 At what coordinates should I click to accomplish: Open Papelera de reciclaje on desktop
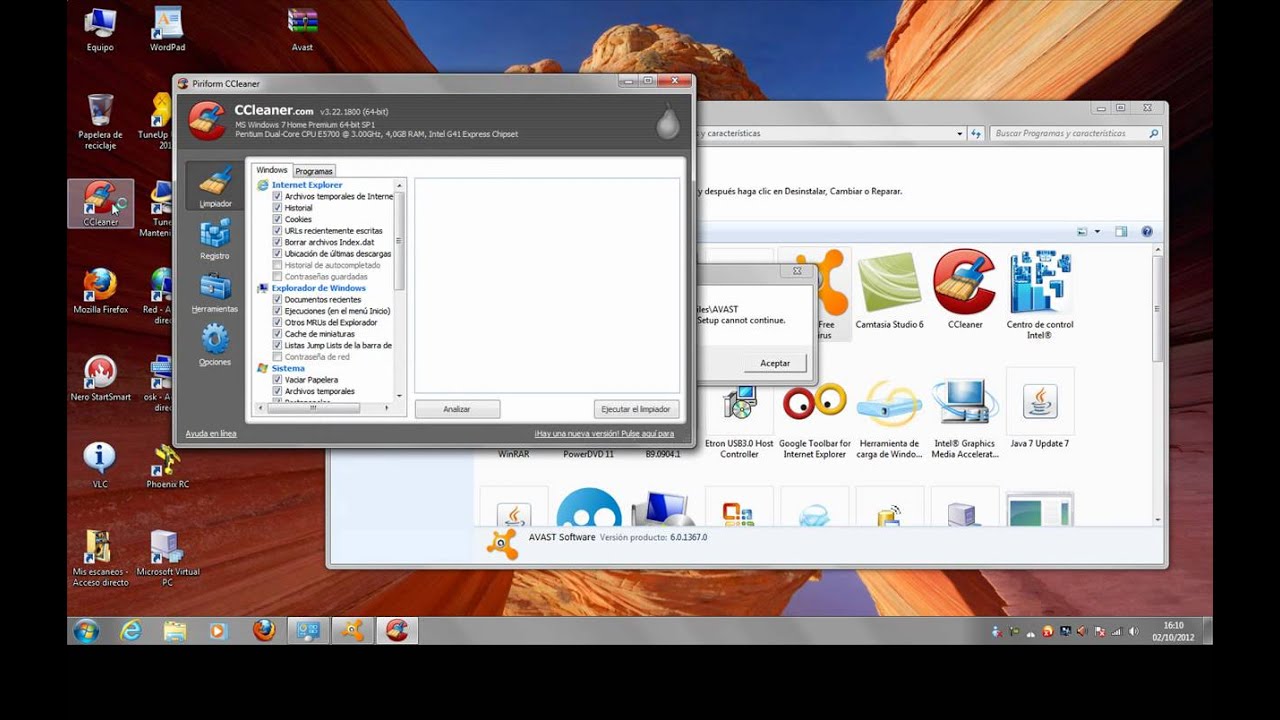point(100,121)
